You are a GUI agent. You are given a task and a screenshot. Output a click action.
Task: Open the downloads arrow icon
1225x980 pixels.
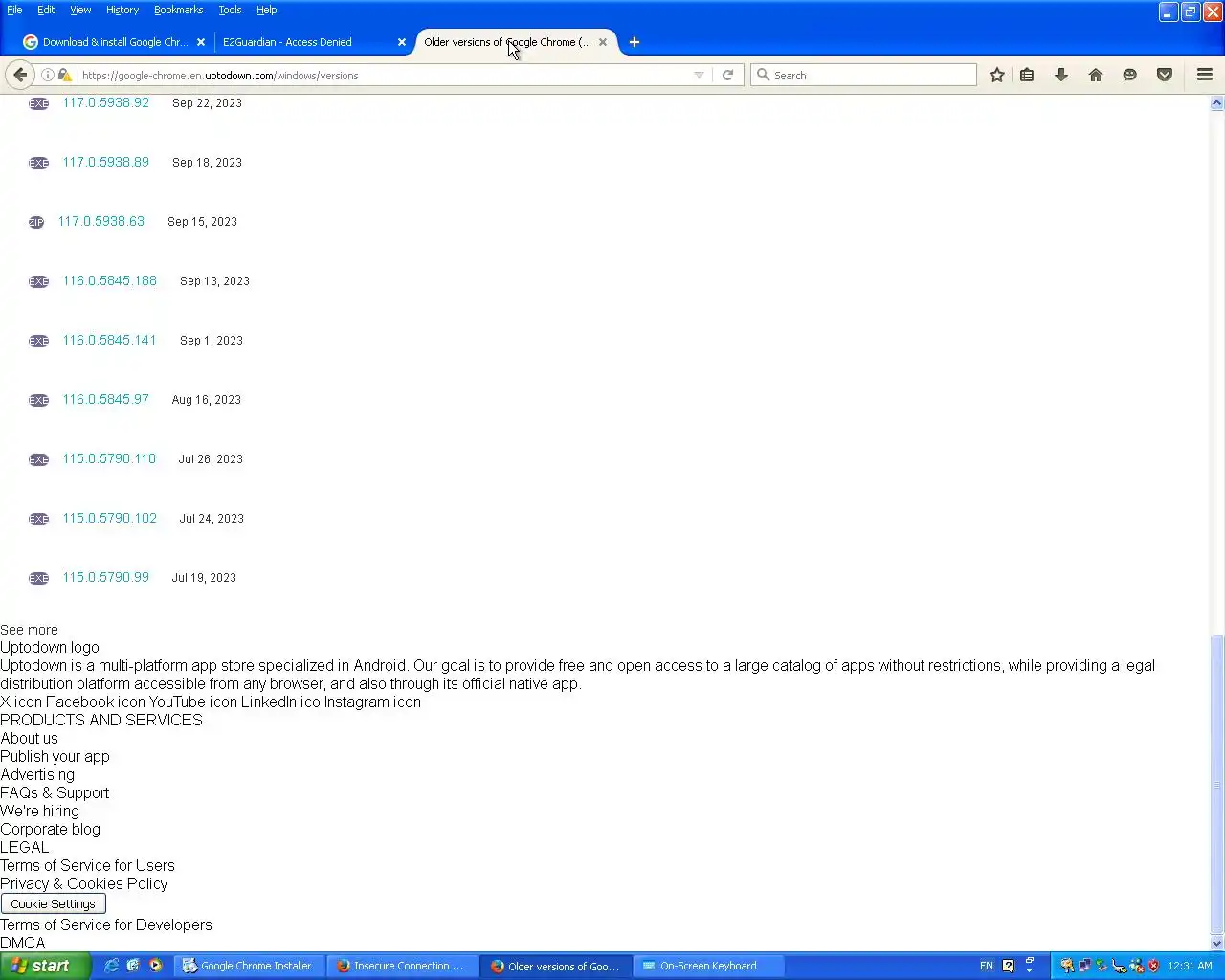point(1061,75)
